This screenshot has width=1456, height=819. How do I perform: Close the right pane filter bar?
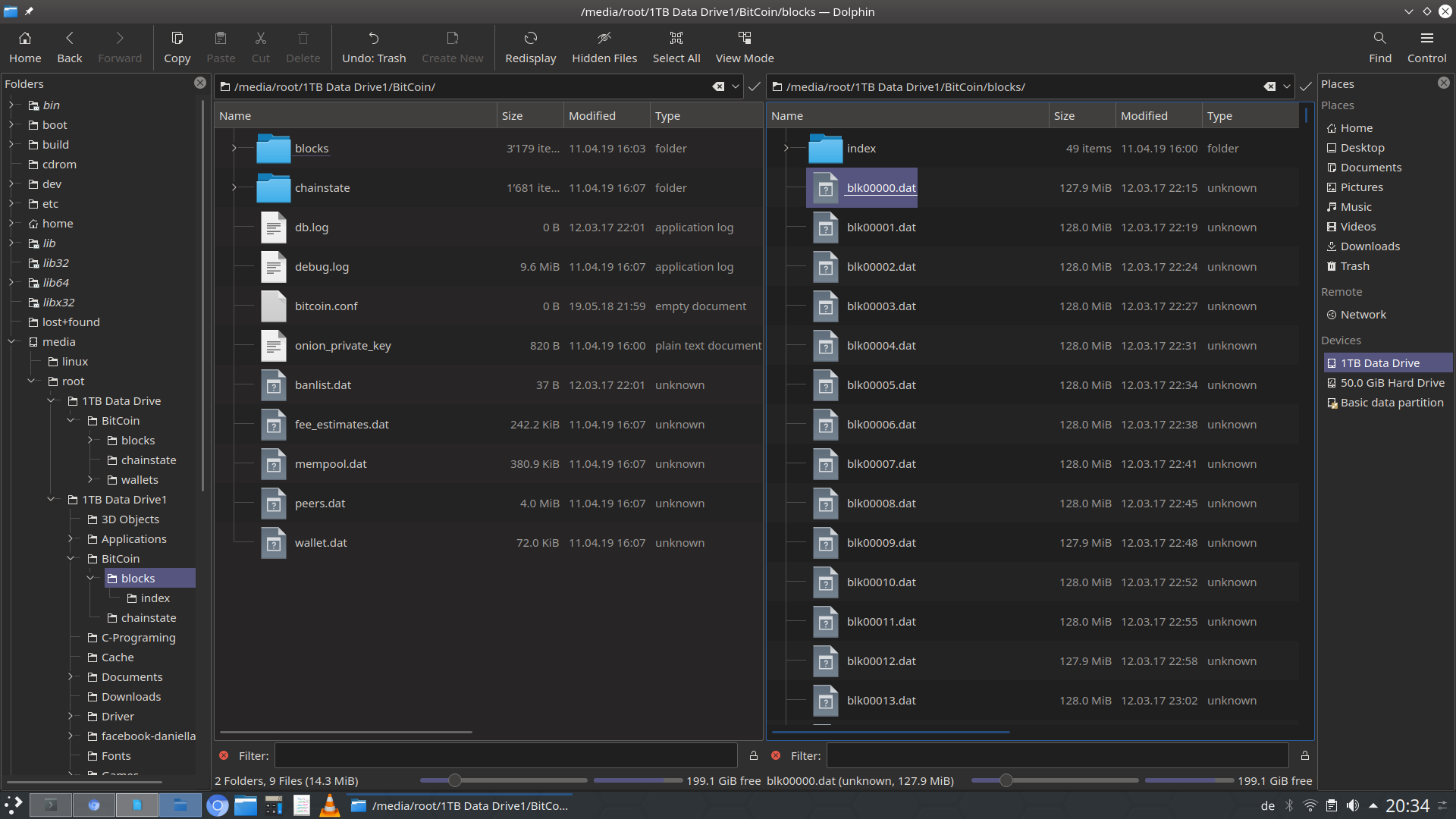click(x=776, y=755)
